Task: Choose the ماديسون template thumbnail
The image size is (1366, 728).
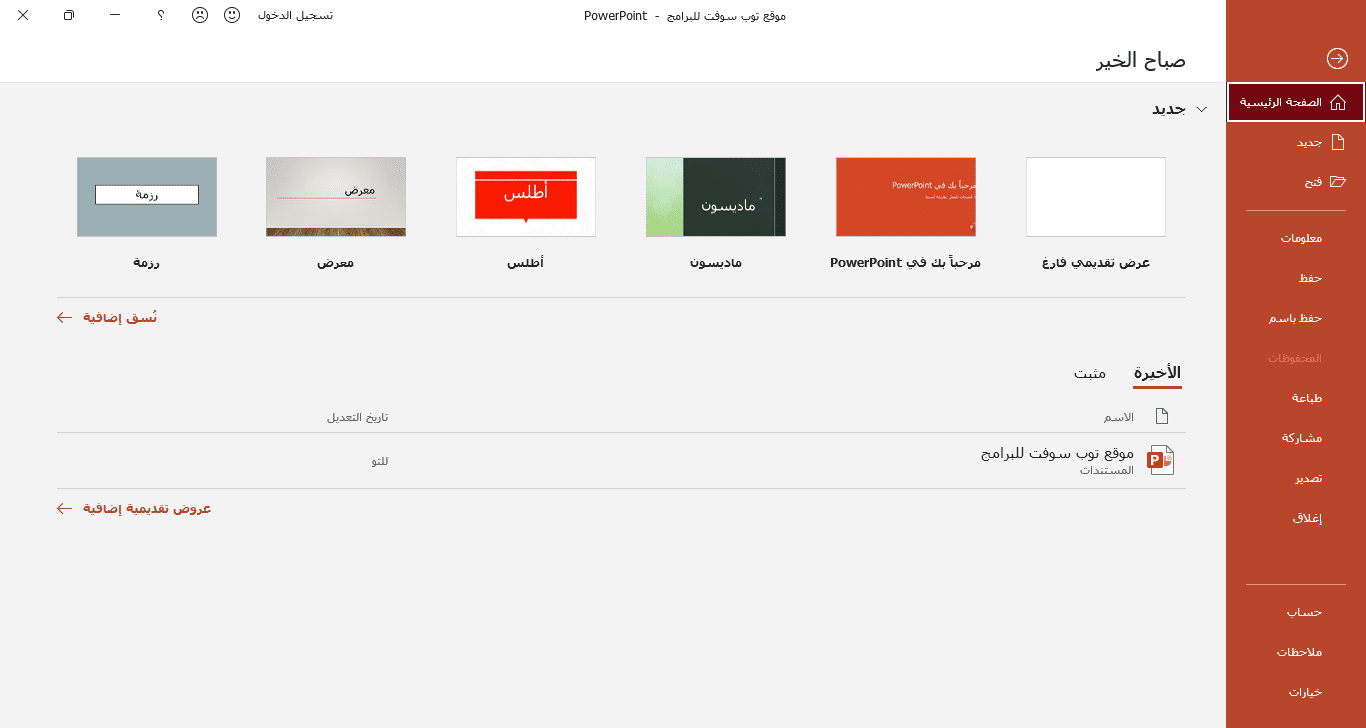Action: point(716,197)
